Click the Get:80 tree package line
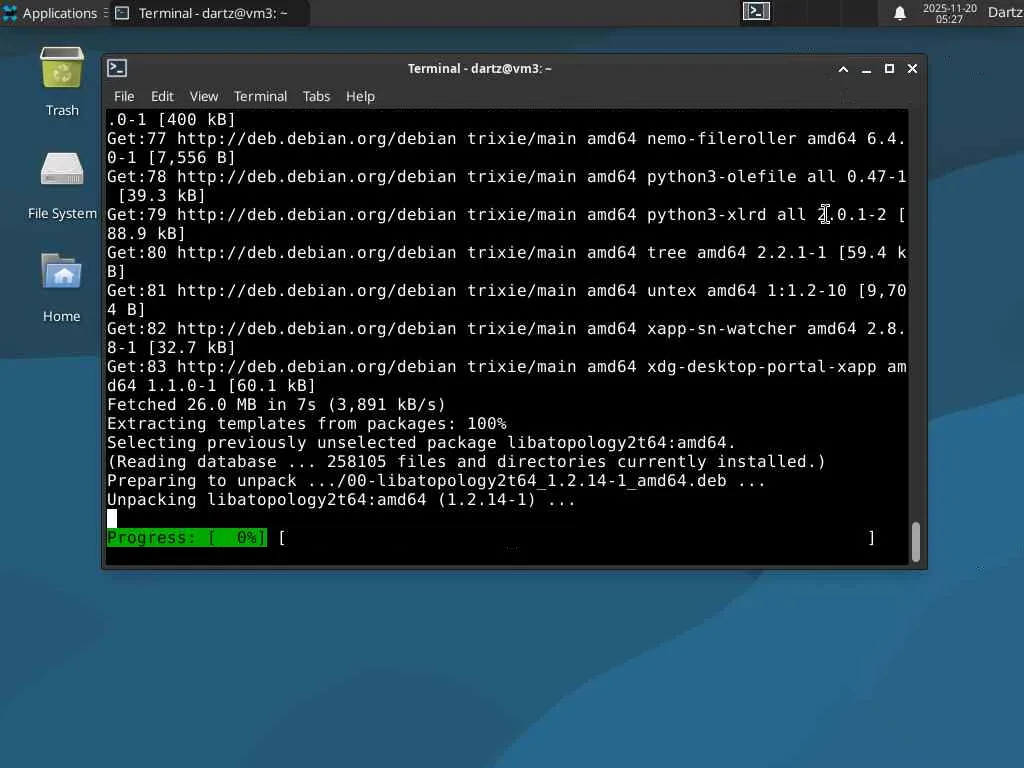Screen dimensions: 1024x768 pyautogui.click(x=507, y=262)
